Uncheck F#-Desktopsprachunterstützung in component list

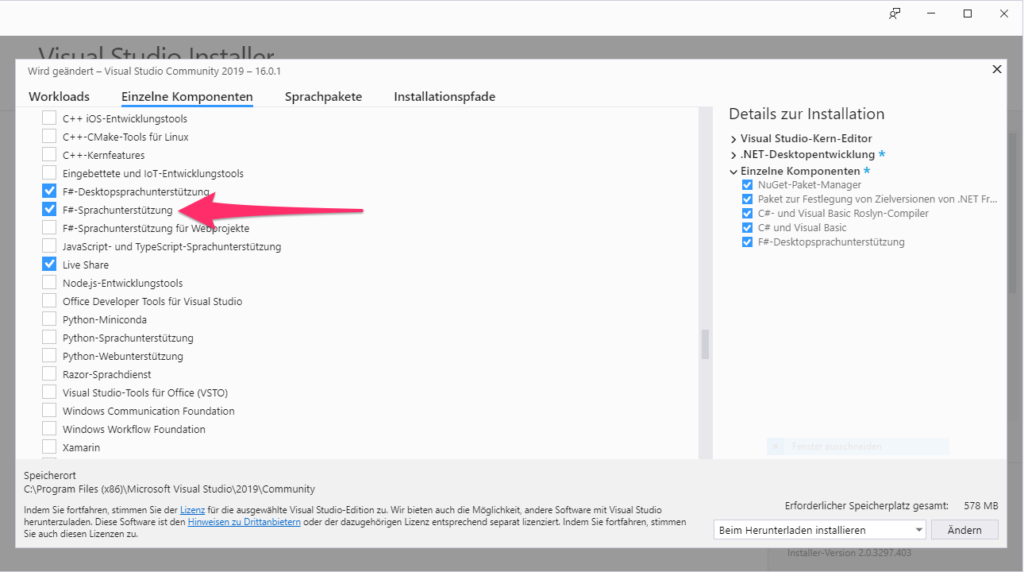[49, 191]
